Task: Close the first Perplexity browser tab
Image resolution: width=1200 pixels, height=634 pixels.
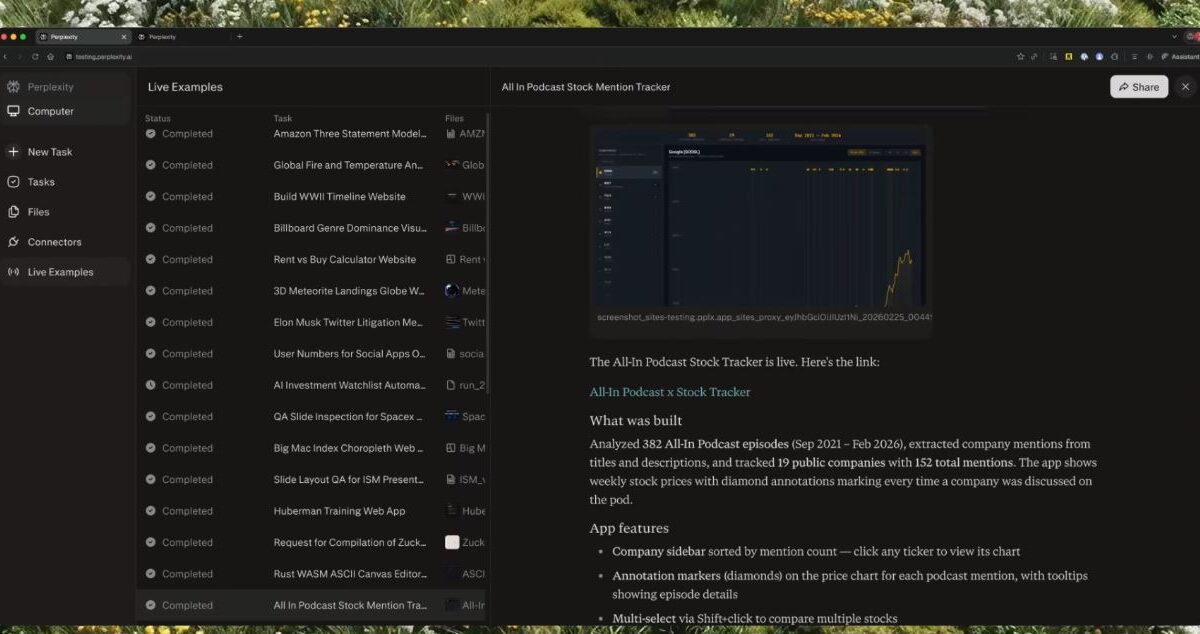Action: [124, 36]
